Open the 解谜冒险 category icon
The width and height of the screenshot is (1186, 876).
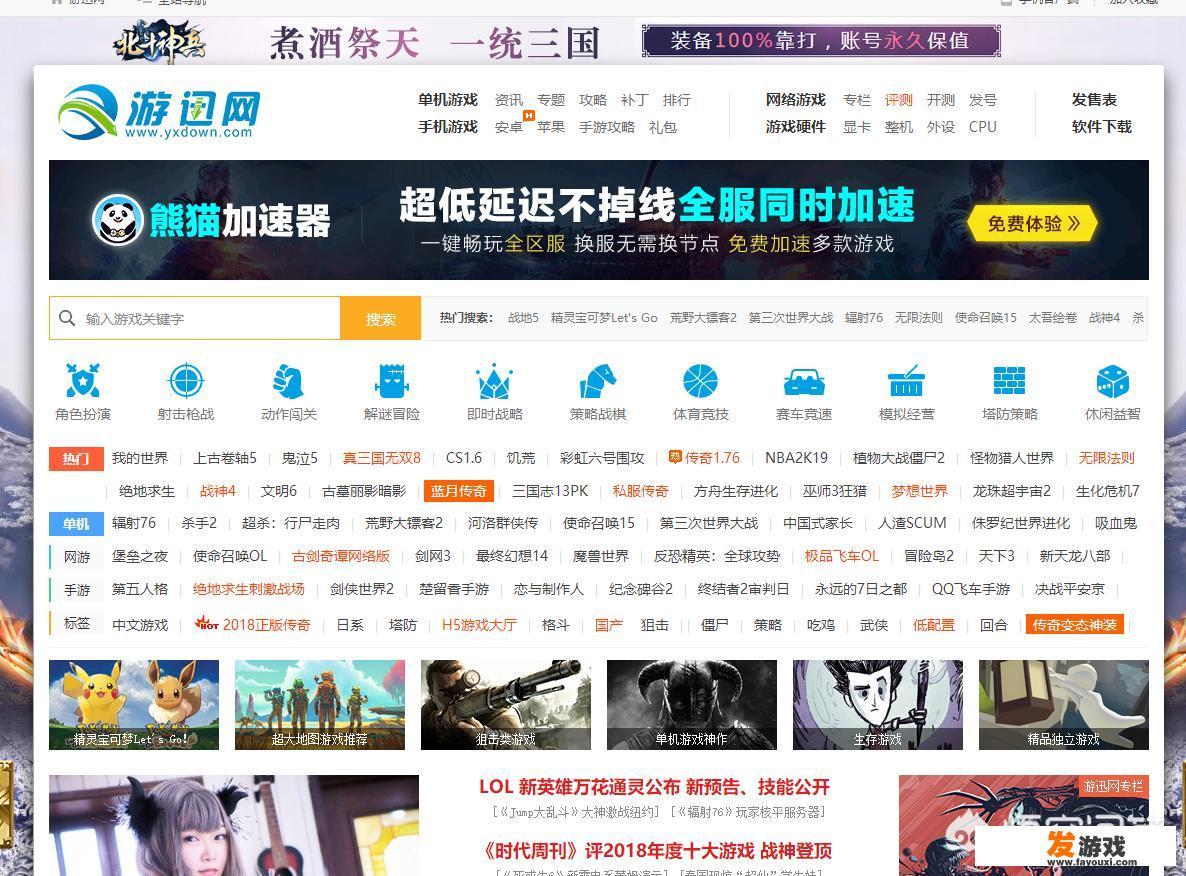[x=391, y=381]
